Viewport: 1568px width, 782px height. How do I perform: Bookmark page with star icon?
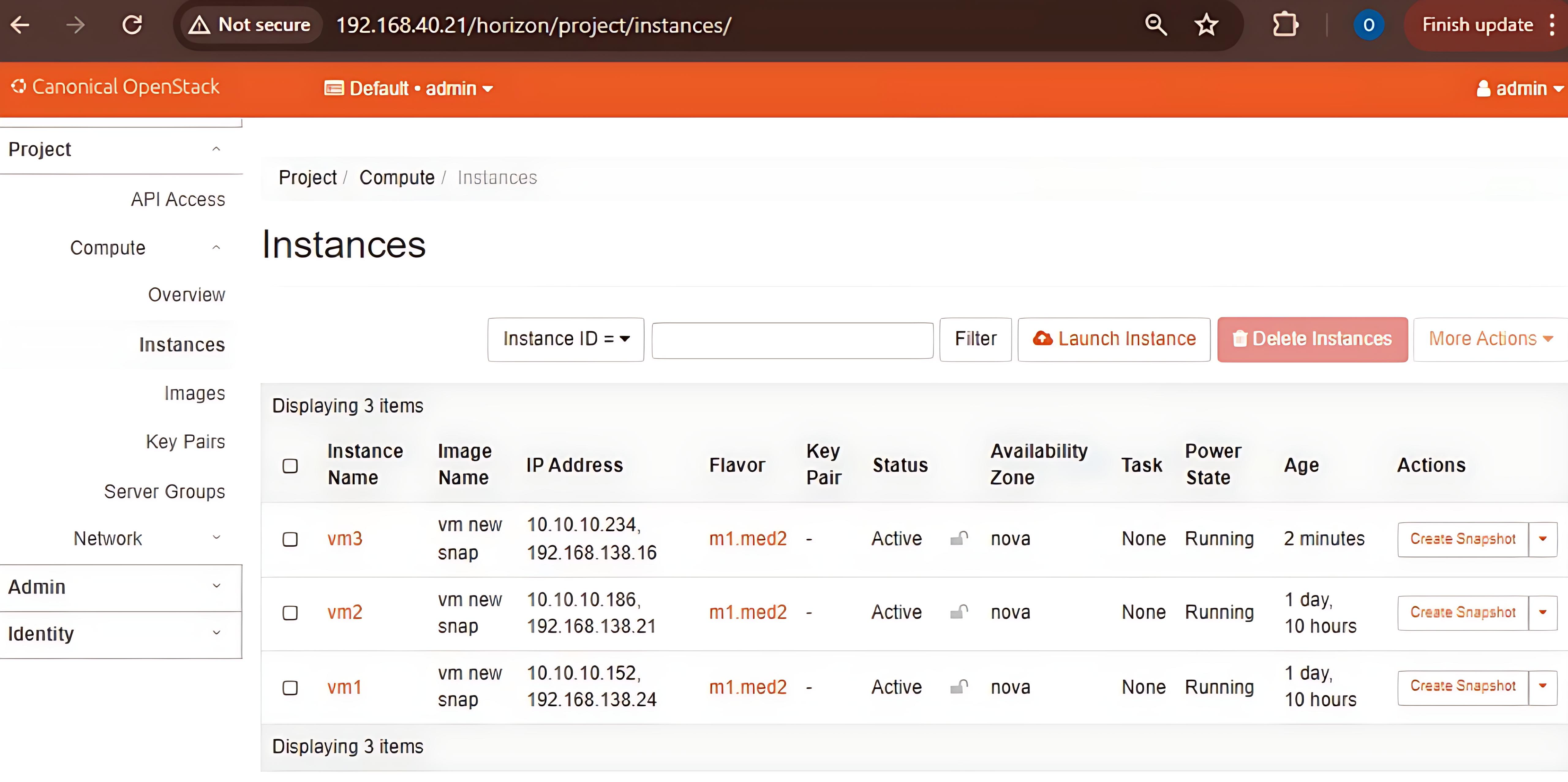[x=1206, y=25]
